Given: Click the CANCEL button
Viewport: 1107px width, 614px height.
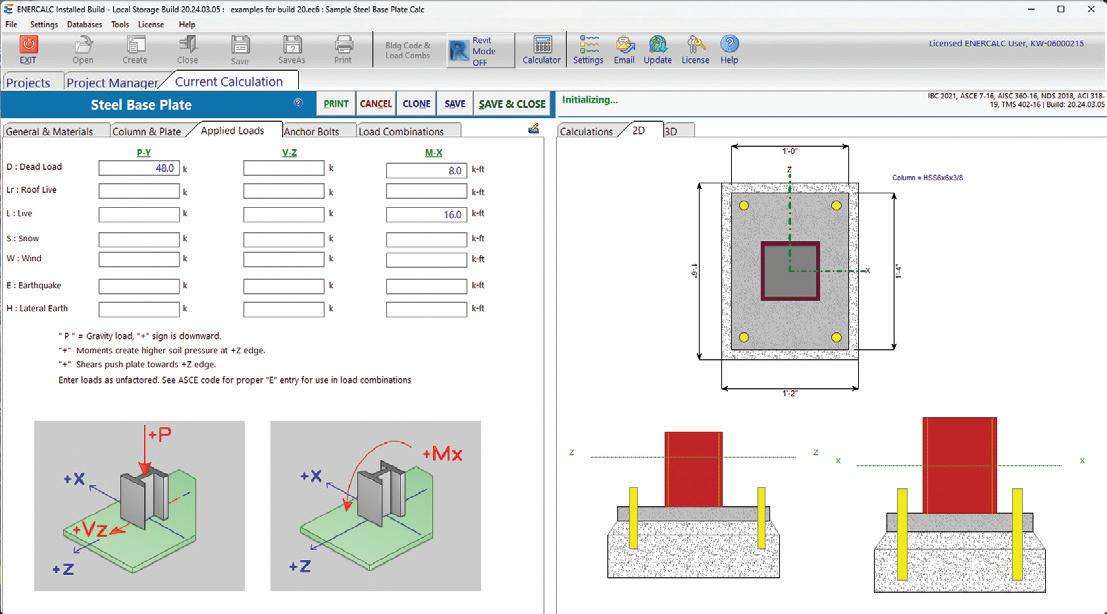Looking at the screenshot, I should 376,104.
